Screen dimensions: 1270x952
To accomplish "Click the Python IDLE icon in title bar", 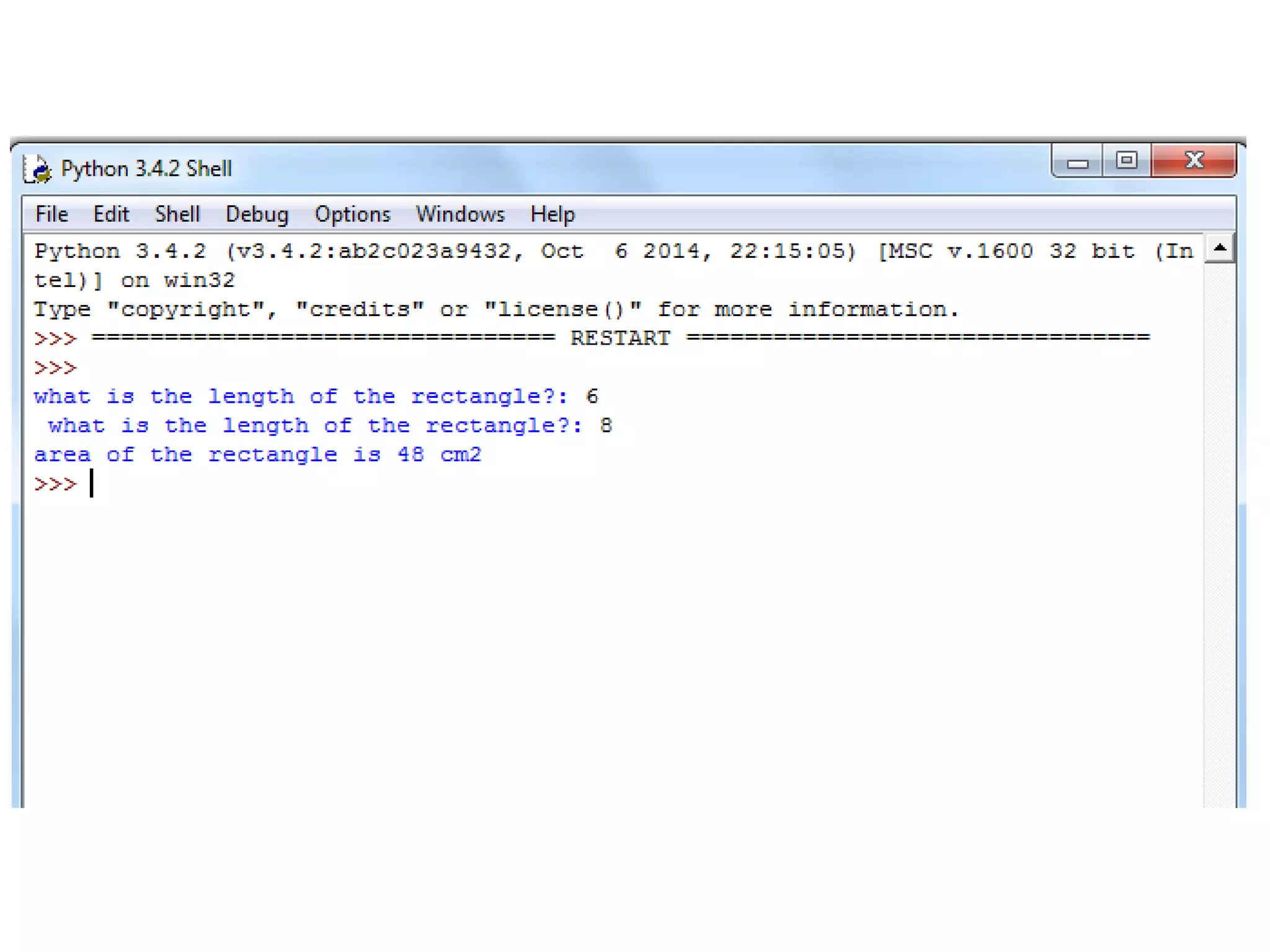I will [38, 169].
